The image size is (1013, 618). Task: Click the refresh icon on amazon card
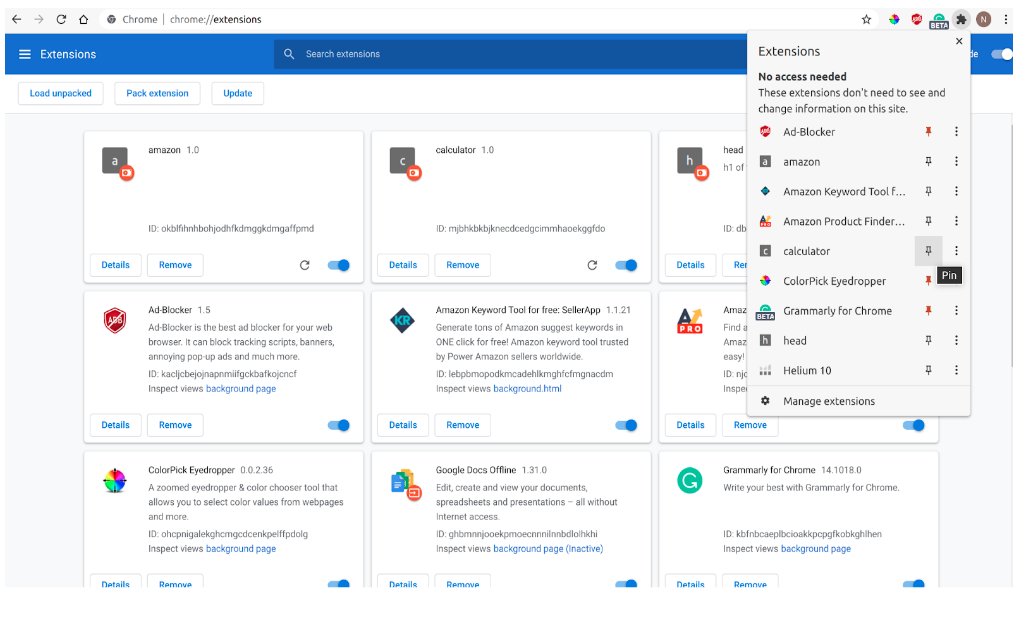pyautogui.click(x=304, y=265)
